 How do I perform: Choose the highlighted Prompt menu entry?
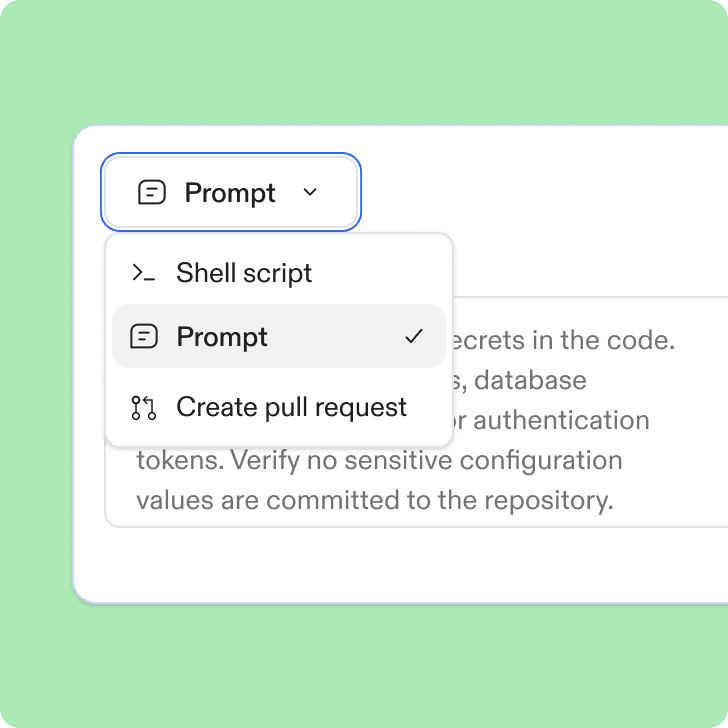point(222,337)
